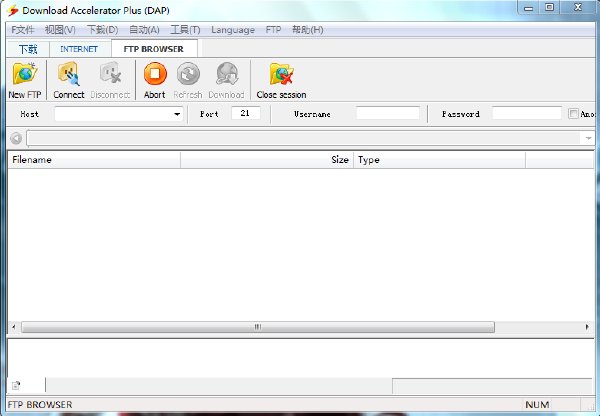This screenshot has height=416, width=600.
Task: Open the path bar dropdown arrow
Action: pos(588,138)
